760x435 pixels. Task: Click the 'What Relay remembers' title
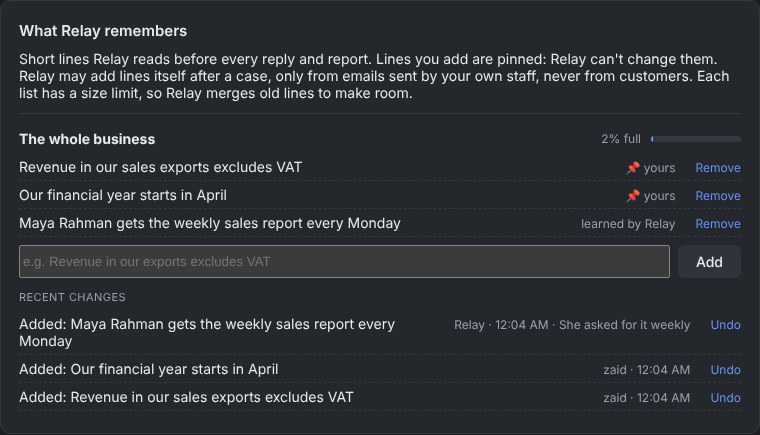pos(103,31)
